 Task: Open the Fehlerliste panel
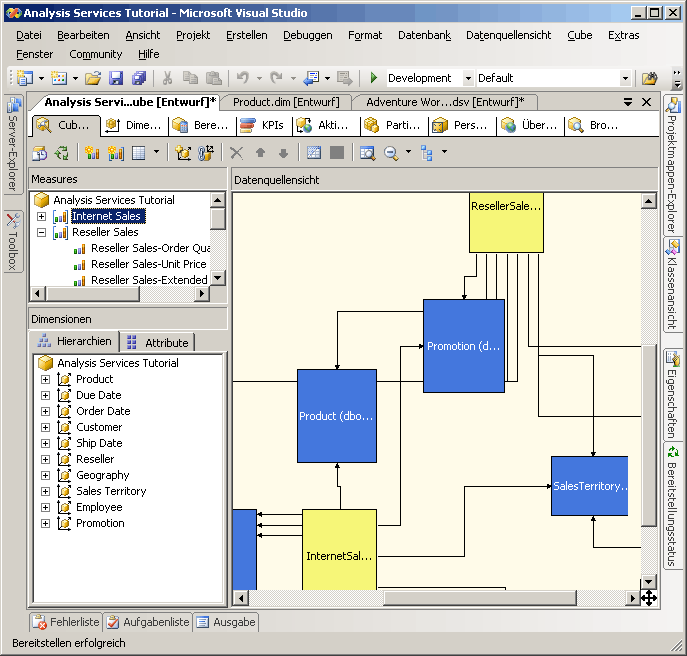66,622
